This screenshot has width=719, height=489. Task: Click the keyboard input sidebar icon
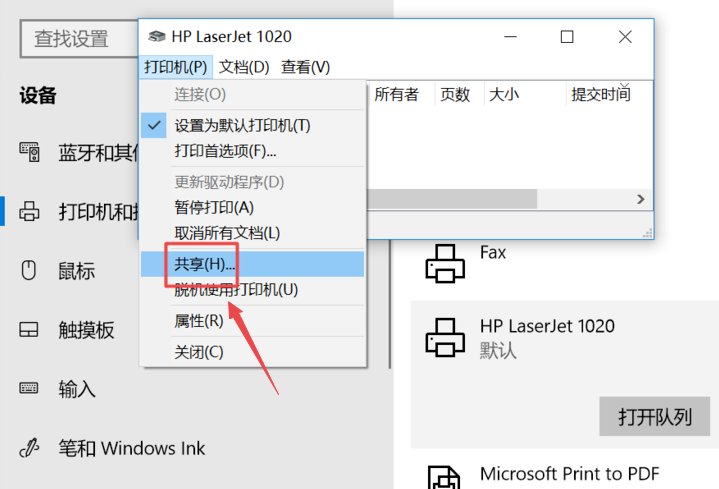(28, 388)
